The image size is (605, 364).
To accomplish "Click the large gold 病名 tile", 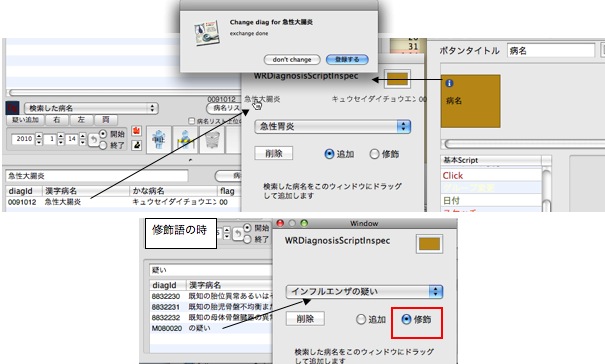I will pos(471,101).
